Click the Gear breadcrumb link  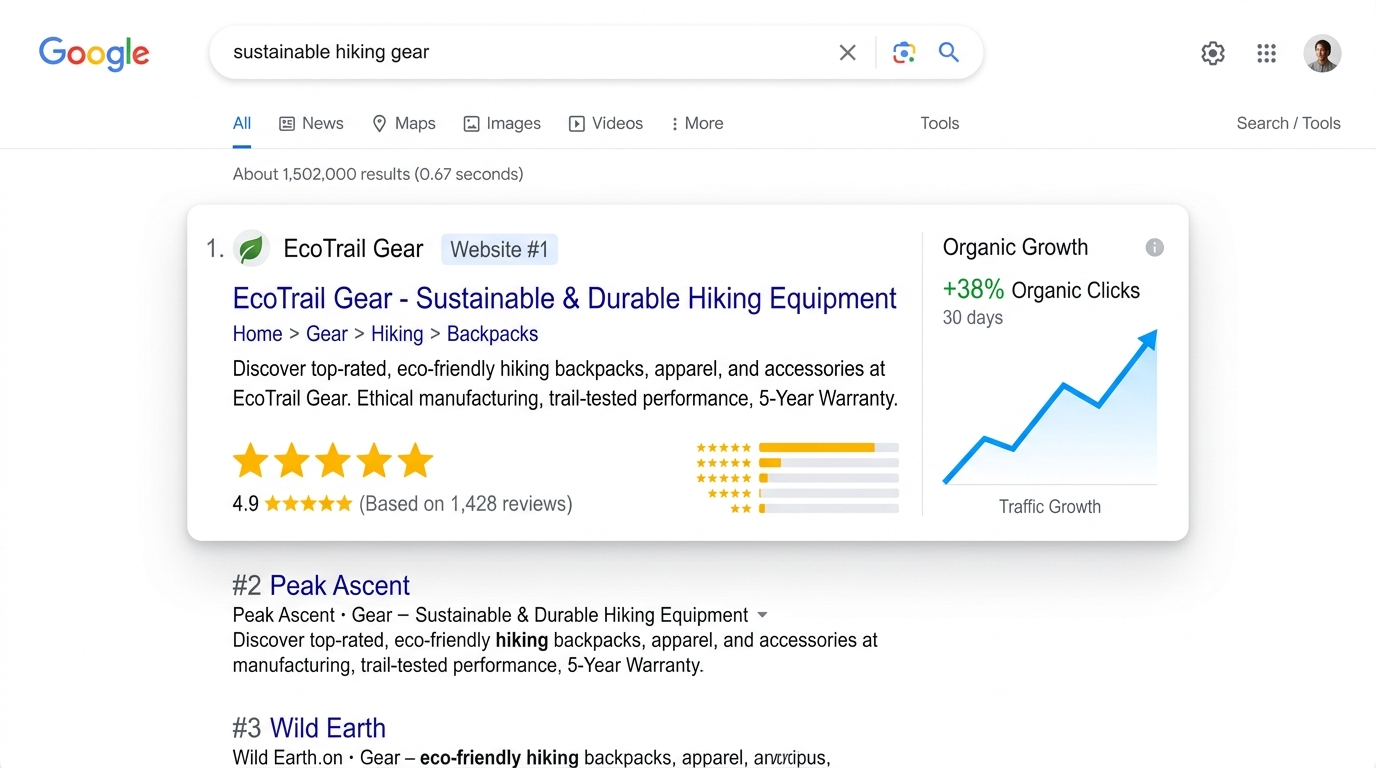(x=326, y=334)
